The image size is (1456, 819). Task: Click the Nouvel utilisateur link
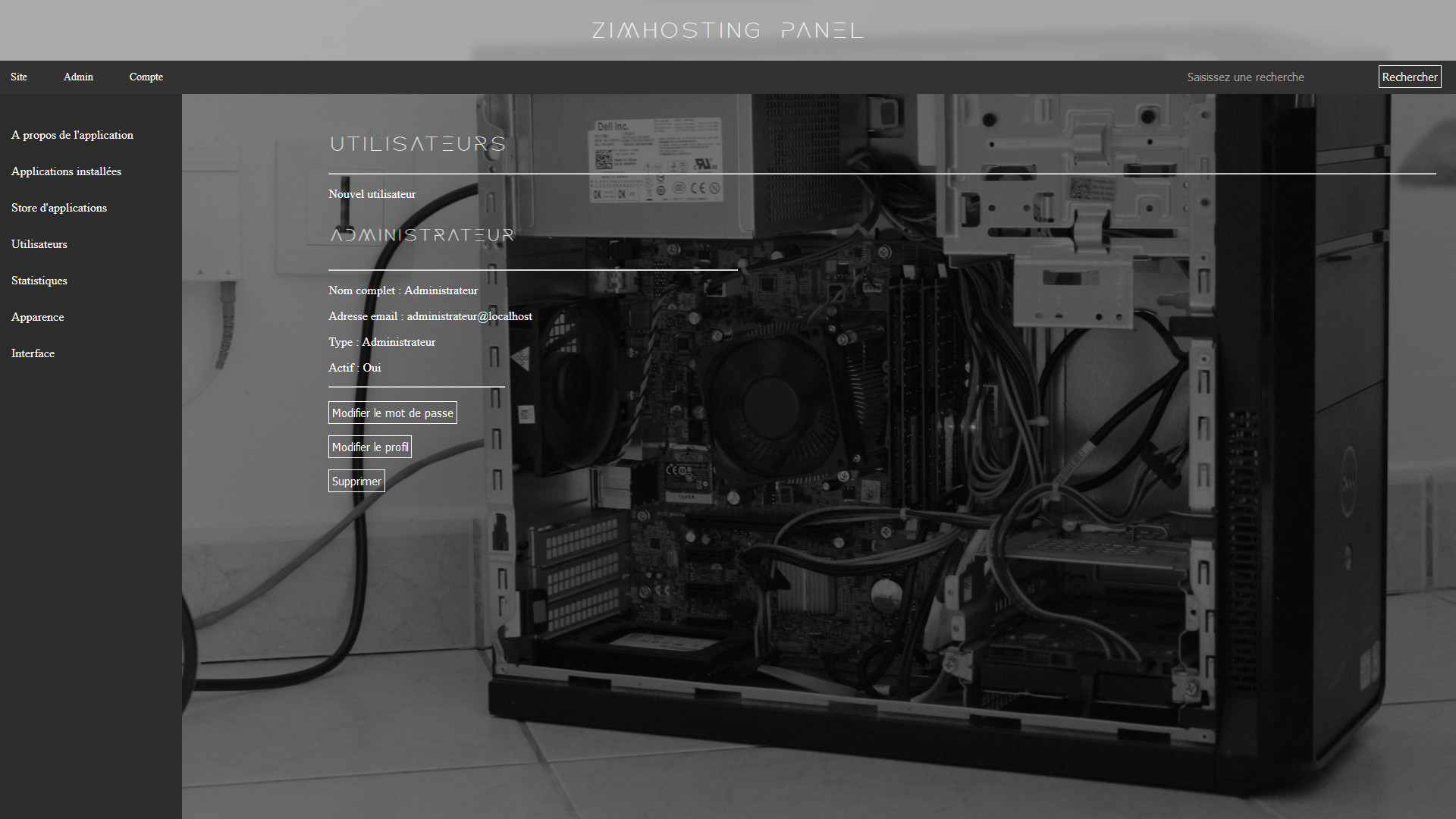[x=372, y=194]
